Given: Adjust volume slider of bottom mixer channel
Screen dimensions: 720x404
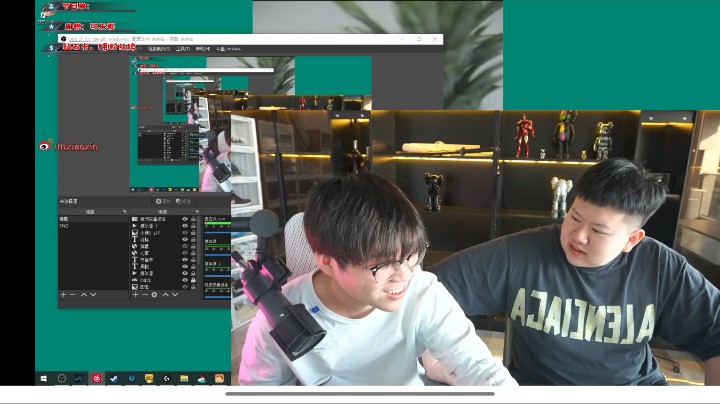Looking at the screenshot, I should click(218, 297).
